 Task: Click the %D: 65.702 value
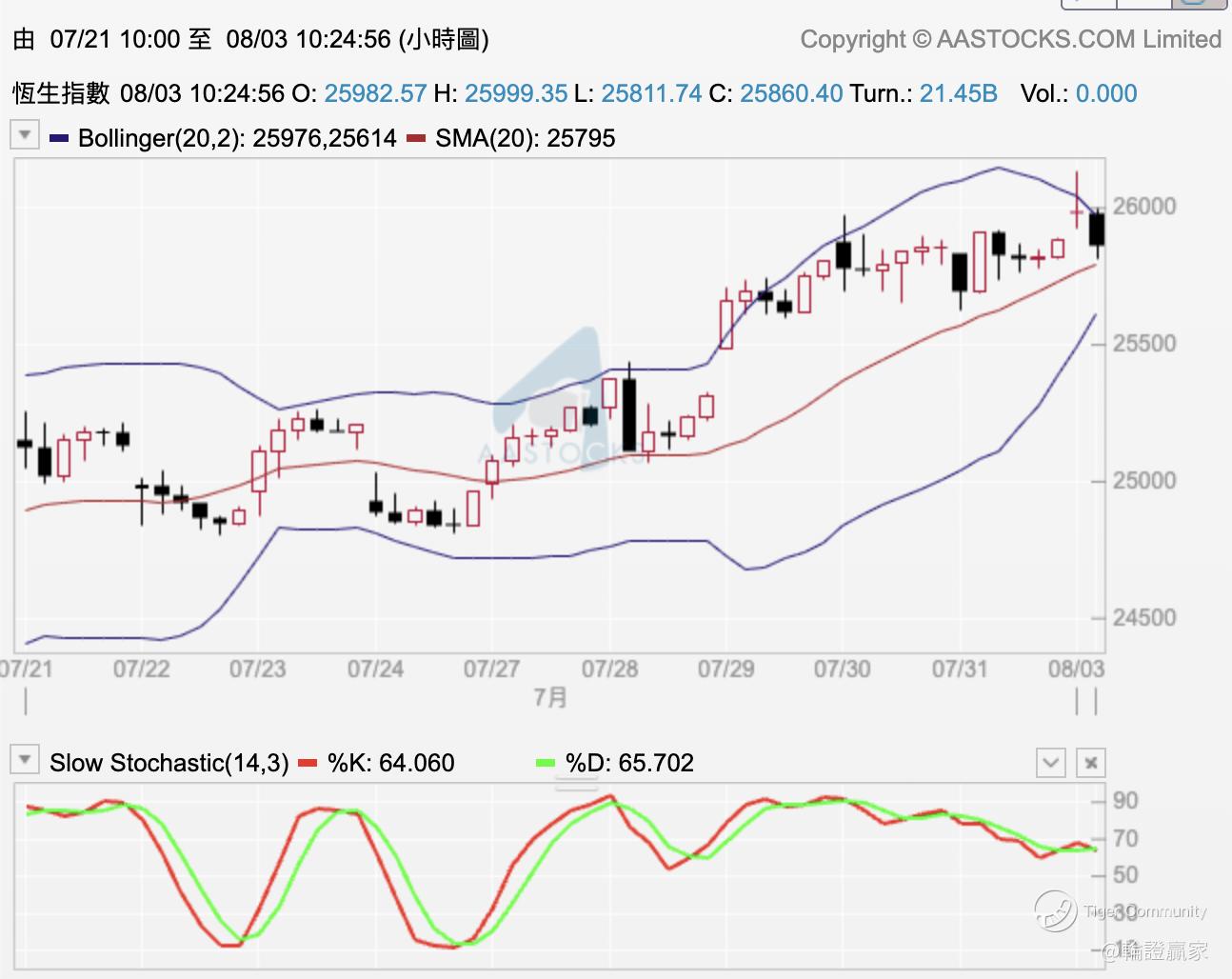click(x=629, y=763)
